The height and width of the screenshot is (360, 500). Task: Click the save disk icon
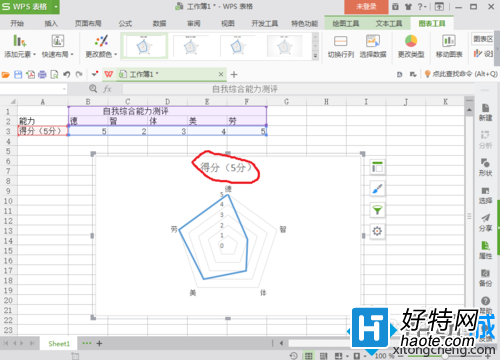[x=18, y=75]
